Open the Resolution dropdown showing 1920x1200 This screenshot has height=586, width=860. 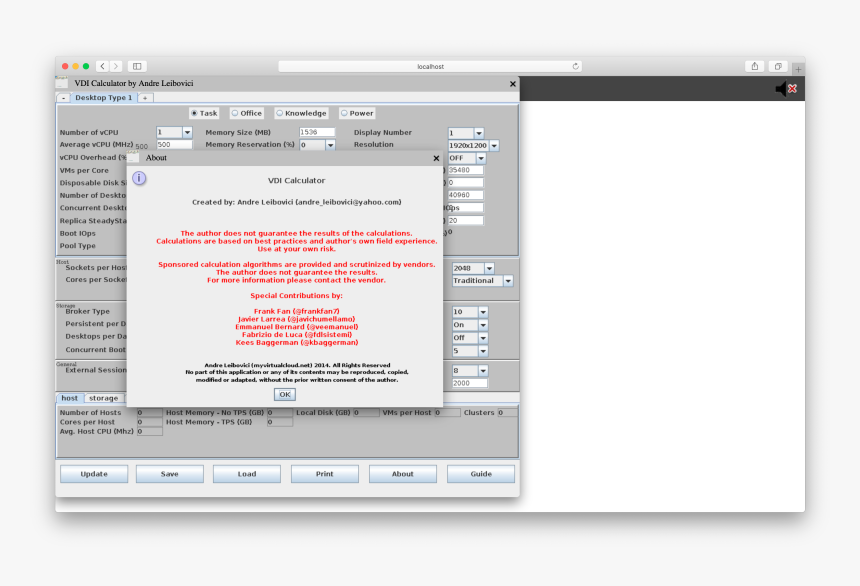(494, 144)
